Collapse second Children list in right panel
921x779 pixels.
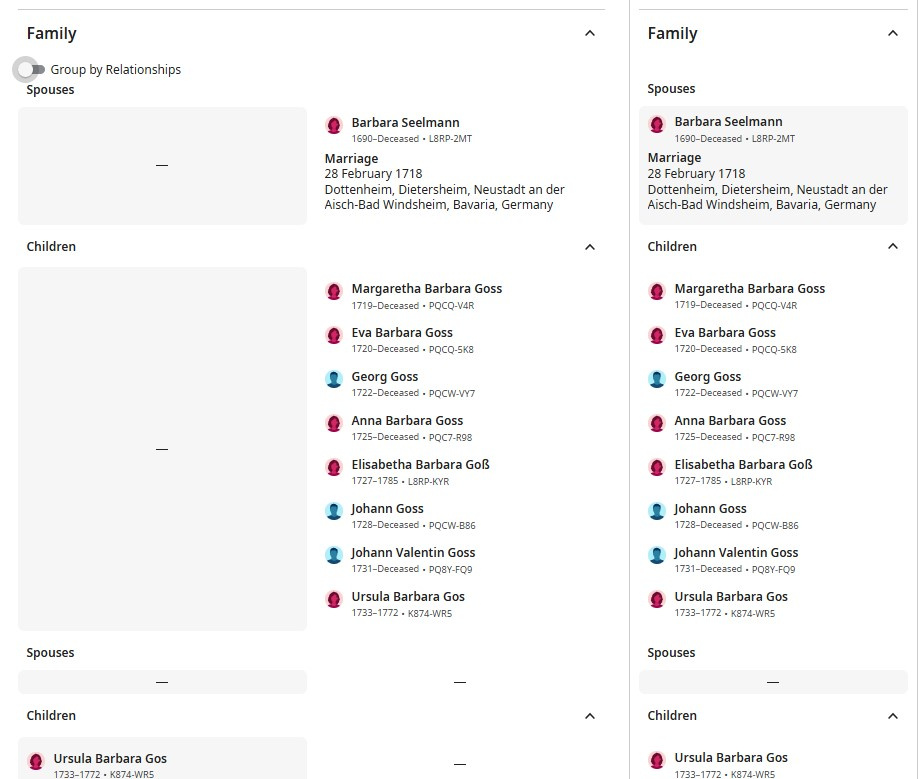[x=892, y=716]
